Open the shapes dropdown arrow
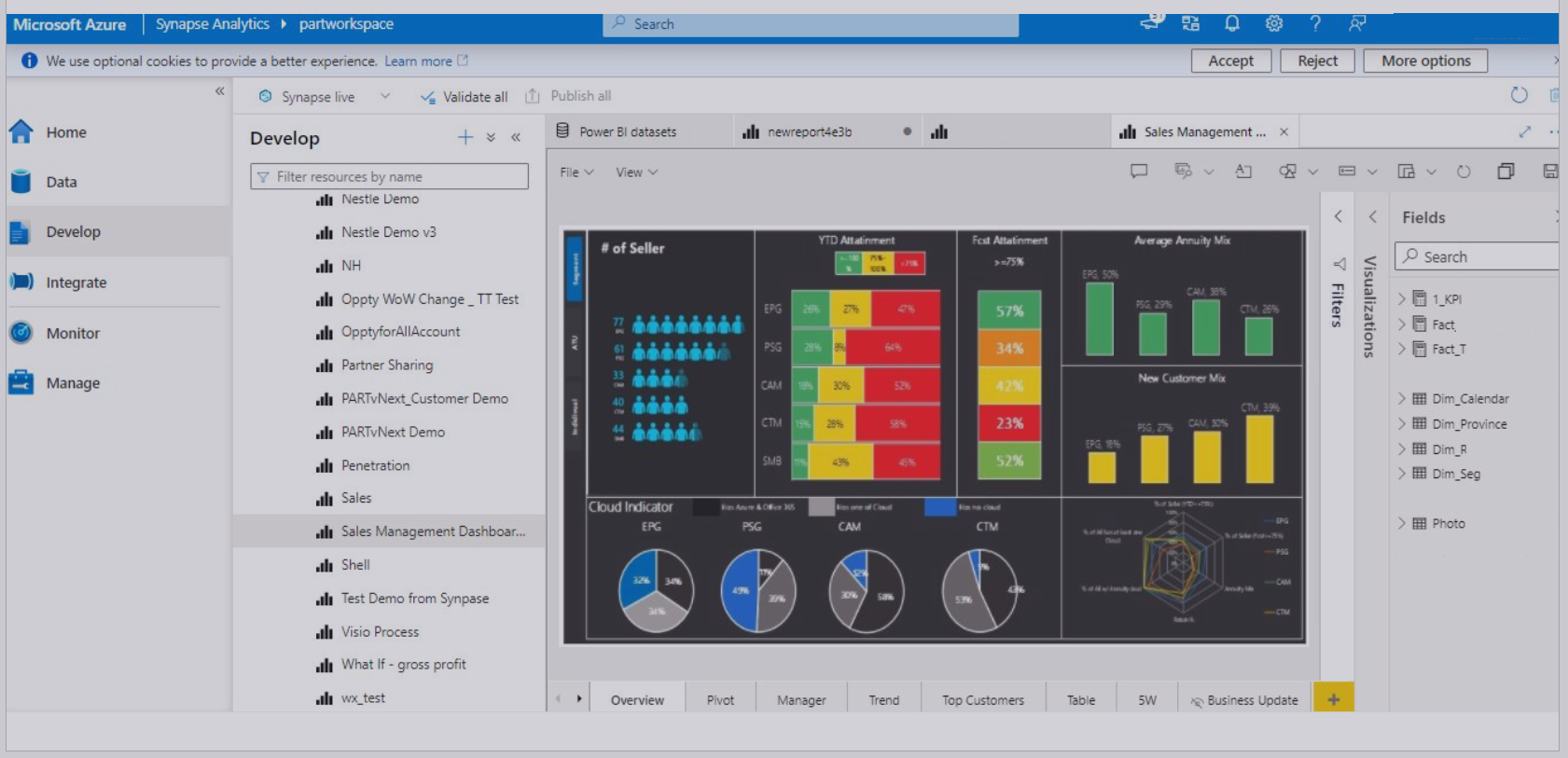 tap(1312, 172)
